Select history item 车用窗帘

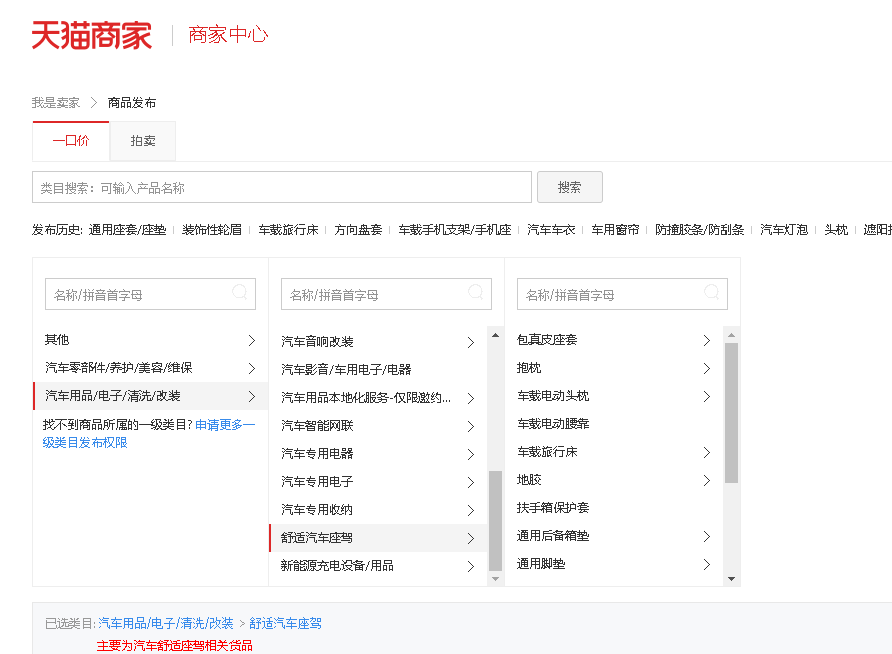(x=615, y=230)
